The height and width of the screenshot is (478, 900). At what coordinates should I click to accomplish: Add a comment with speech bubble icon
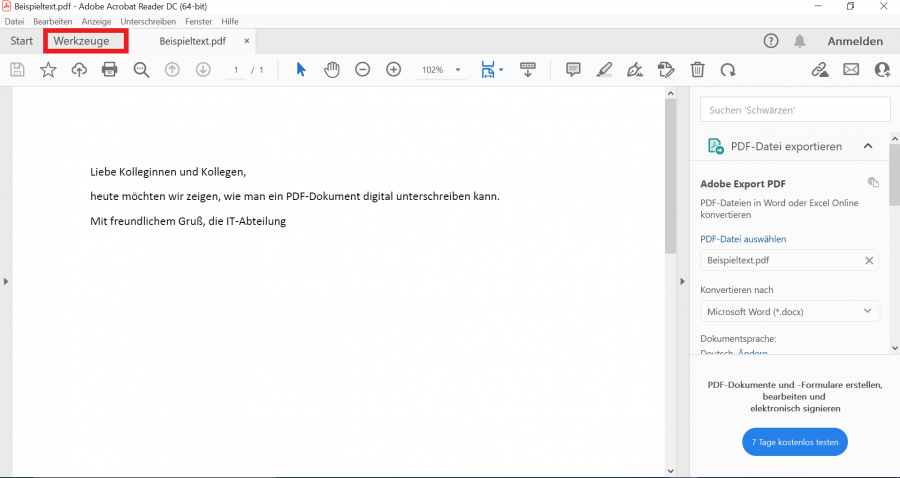point(573,69)
